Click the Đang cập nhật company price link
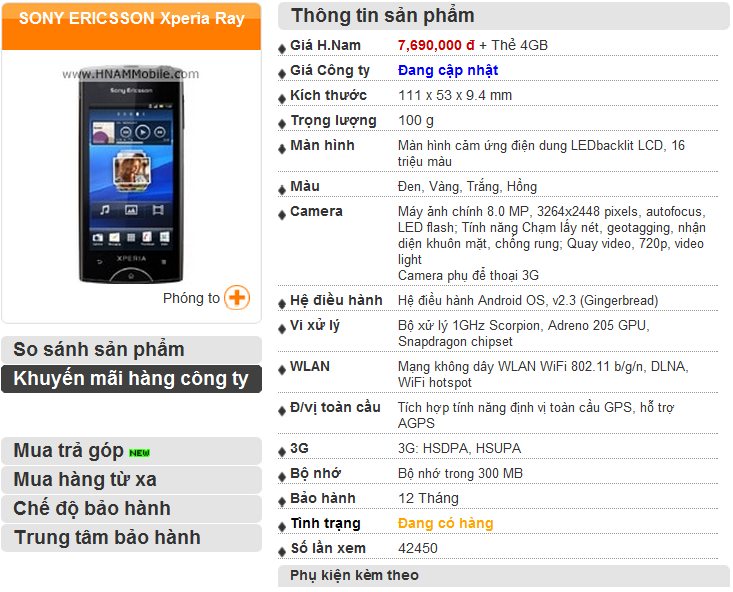Image resolution: width=733 pixels, height=592 pixels. [448, 70]
